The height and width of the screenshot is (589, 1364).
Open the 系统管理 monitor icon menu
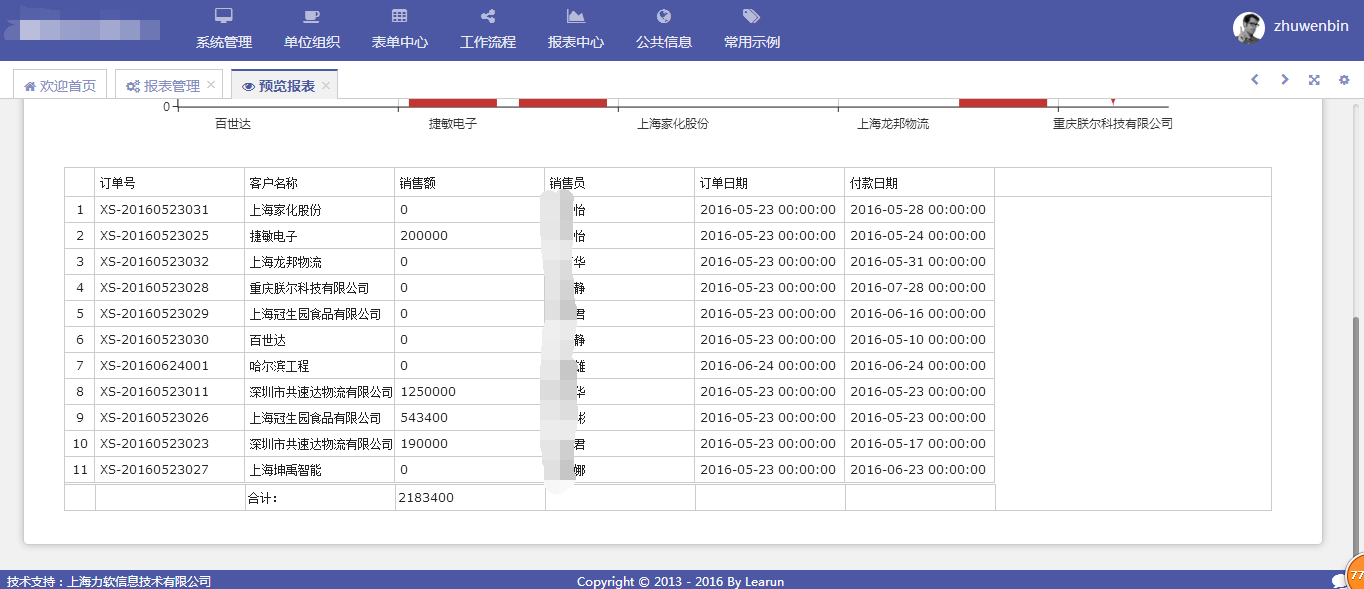(224, 16)
